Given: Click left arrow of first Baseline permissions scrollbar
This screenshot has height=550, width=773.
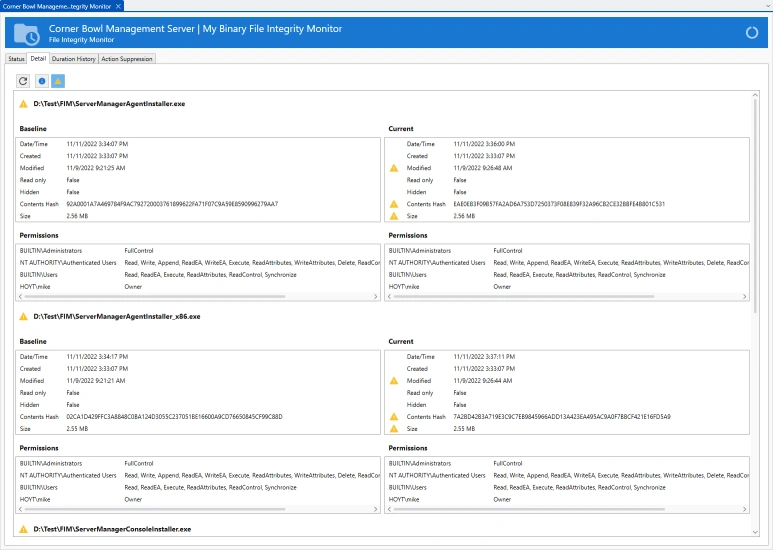Looking at the screenshot, I should pos(20,297).
